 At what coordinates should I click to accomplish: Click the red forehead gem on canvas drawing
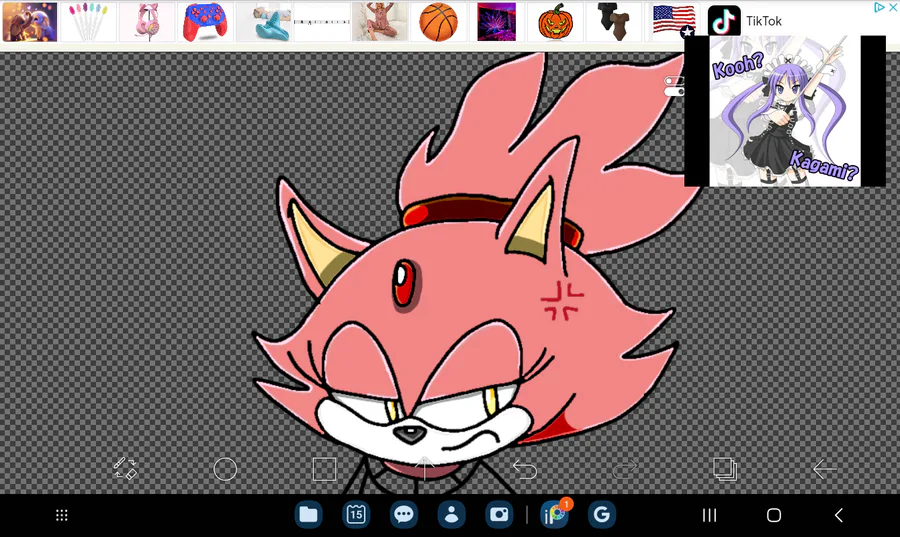[x=405, y=283]
